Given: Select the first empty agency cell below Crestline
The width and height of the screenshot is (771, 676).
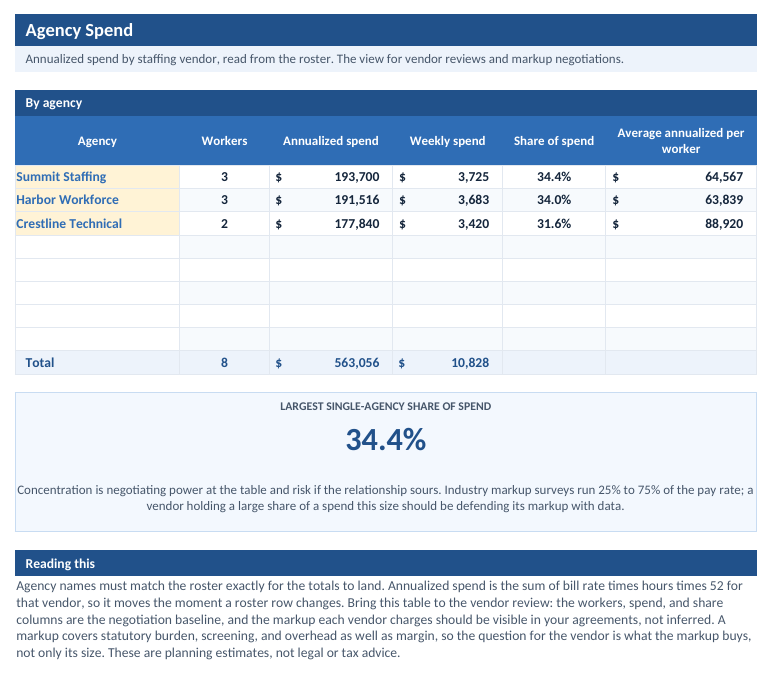Looking at the screenshot, I should [x=97, y=247].
